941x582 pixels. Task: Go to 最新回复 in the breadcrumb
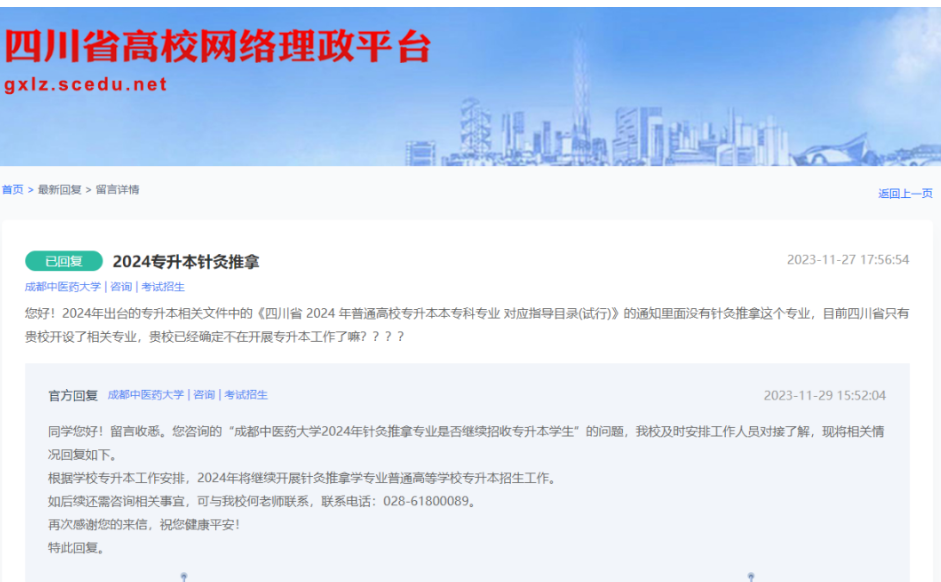click(x=59, y=190)
